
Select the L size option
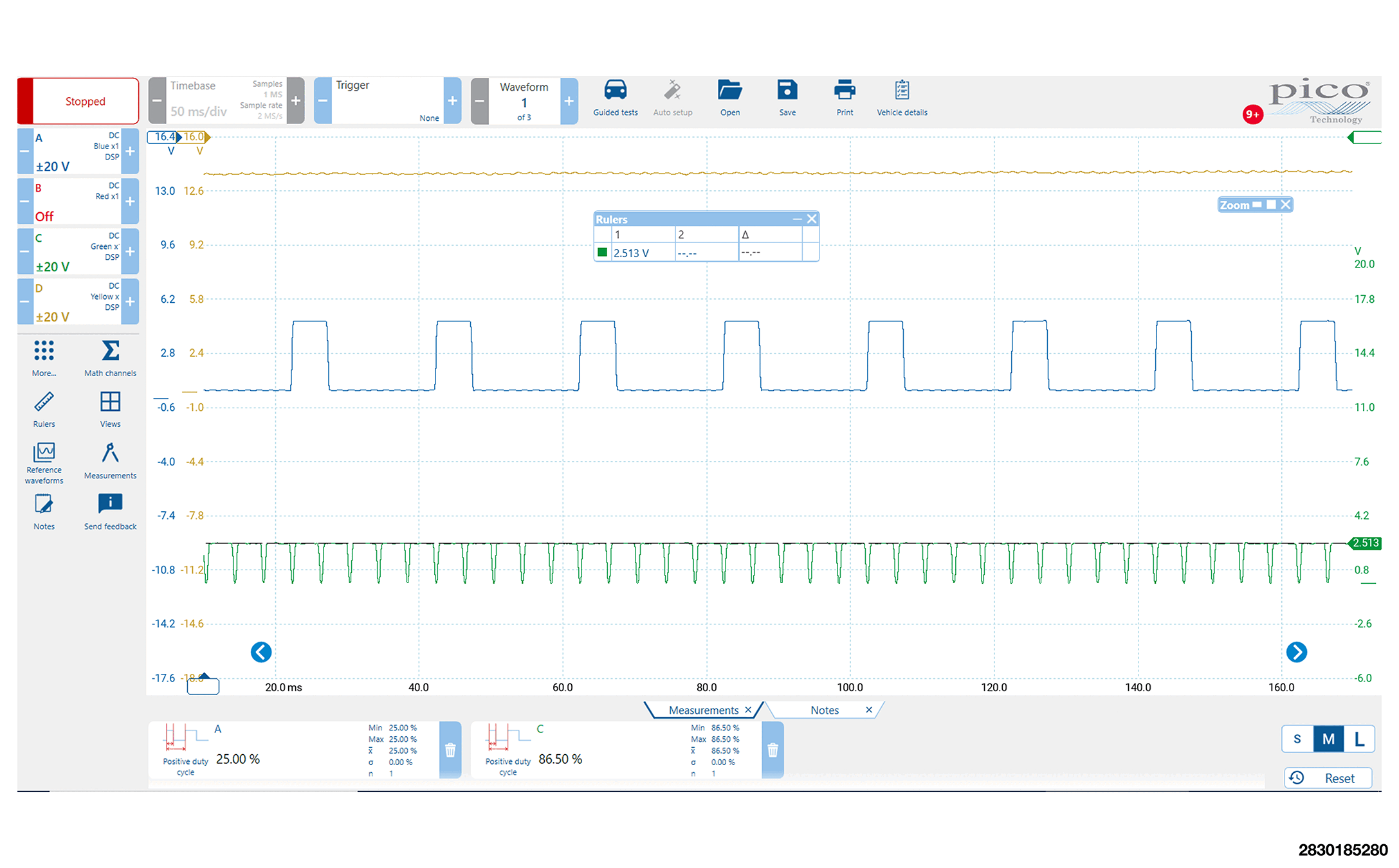point(1359,739)
